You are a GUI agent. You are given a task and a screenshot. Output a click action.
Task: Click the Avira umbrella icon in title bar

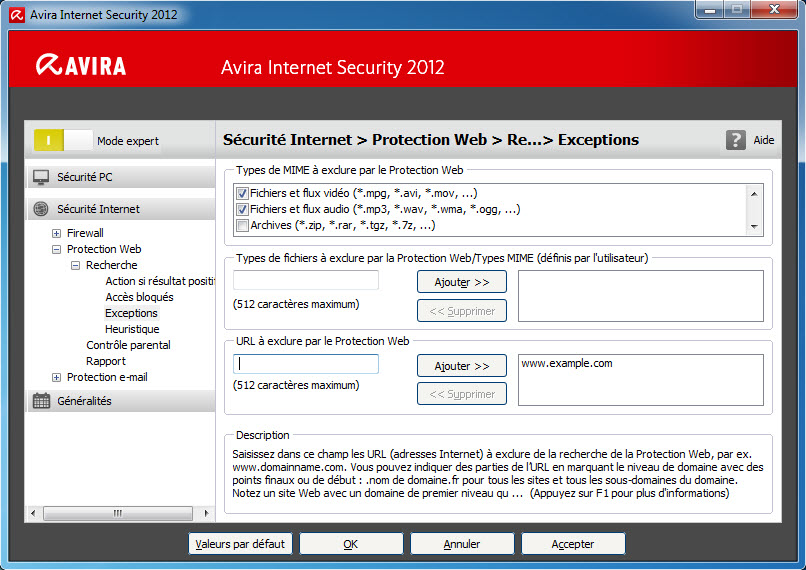(x=17, y=14)
